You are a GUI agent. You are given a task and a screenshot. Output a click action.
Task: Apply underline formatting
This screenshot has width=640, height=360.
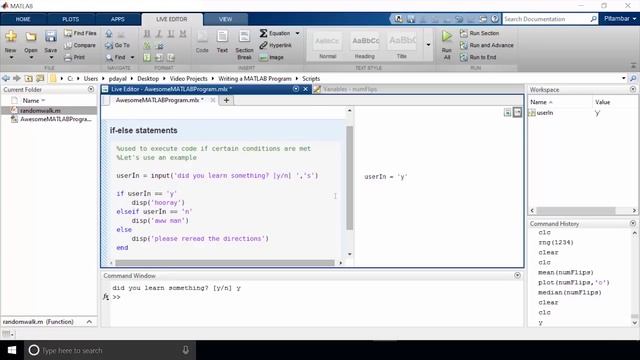(171, 34)
